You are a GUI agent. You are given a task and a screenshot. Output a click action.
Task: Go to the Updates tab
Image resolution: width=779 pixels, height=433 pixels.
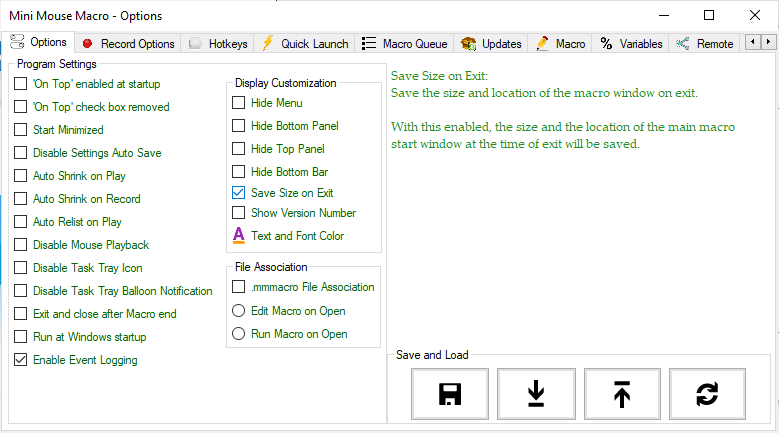pos(491,44)
